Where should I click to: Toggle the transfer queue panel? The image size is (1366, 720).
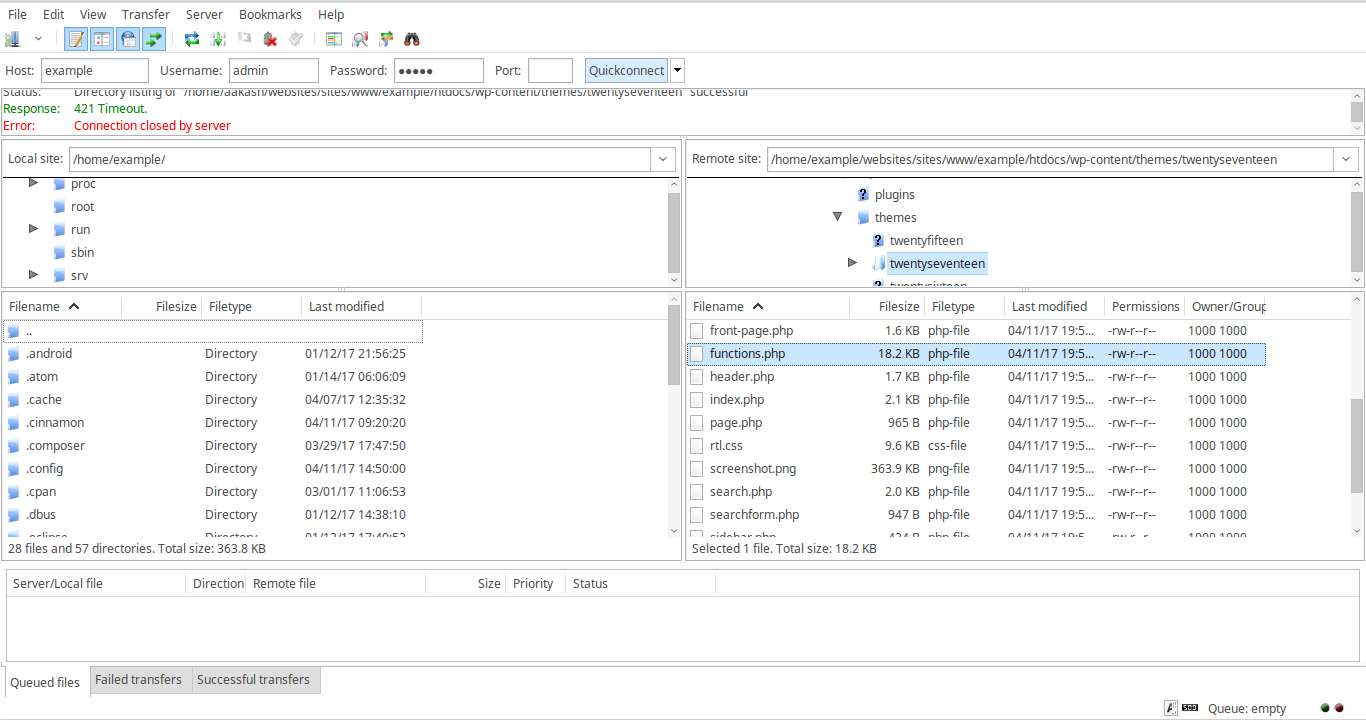coord(153,38)
